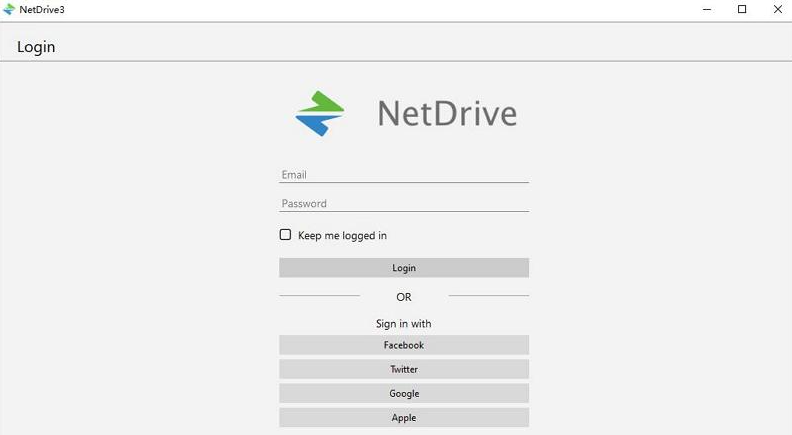The image size is (792, 435).
Task: Click the Keep me logged in label
Action: coord(342,235)
